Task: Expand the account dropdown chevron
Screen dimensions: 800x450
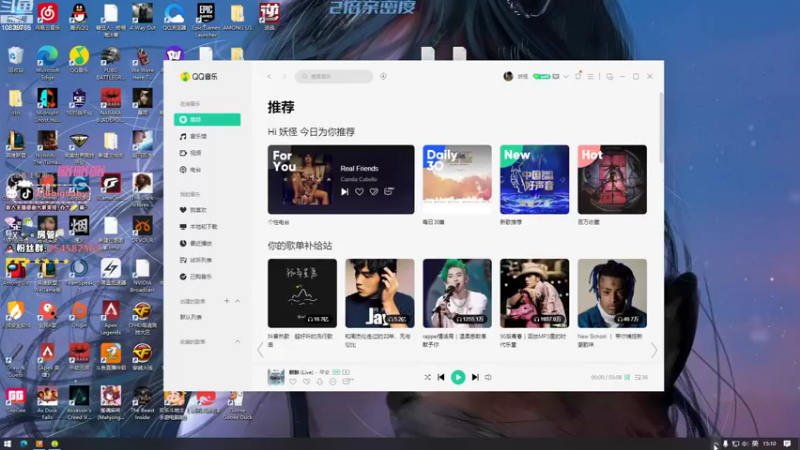Action: pos(566,77)
